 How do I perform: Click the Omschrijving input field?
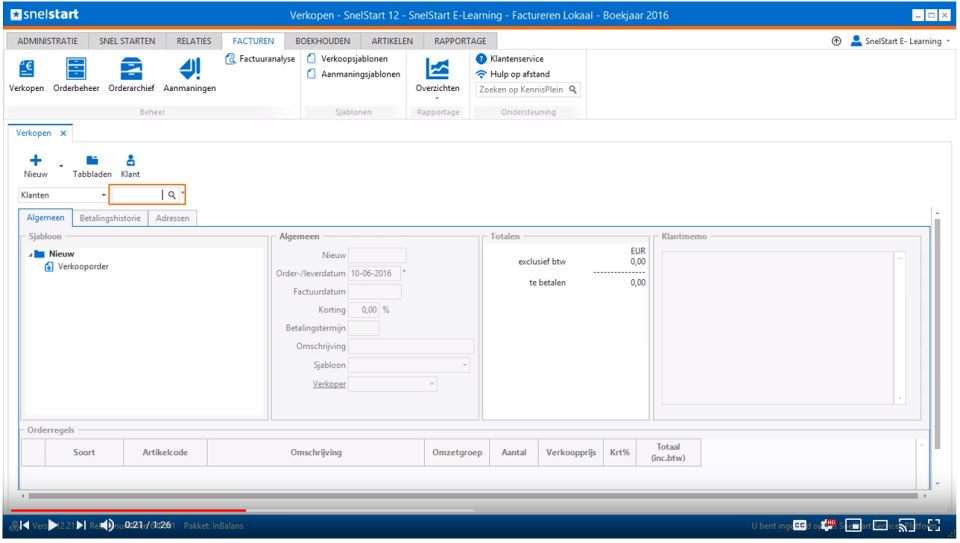[x=411, y=346]
